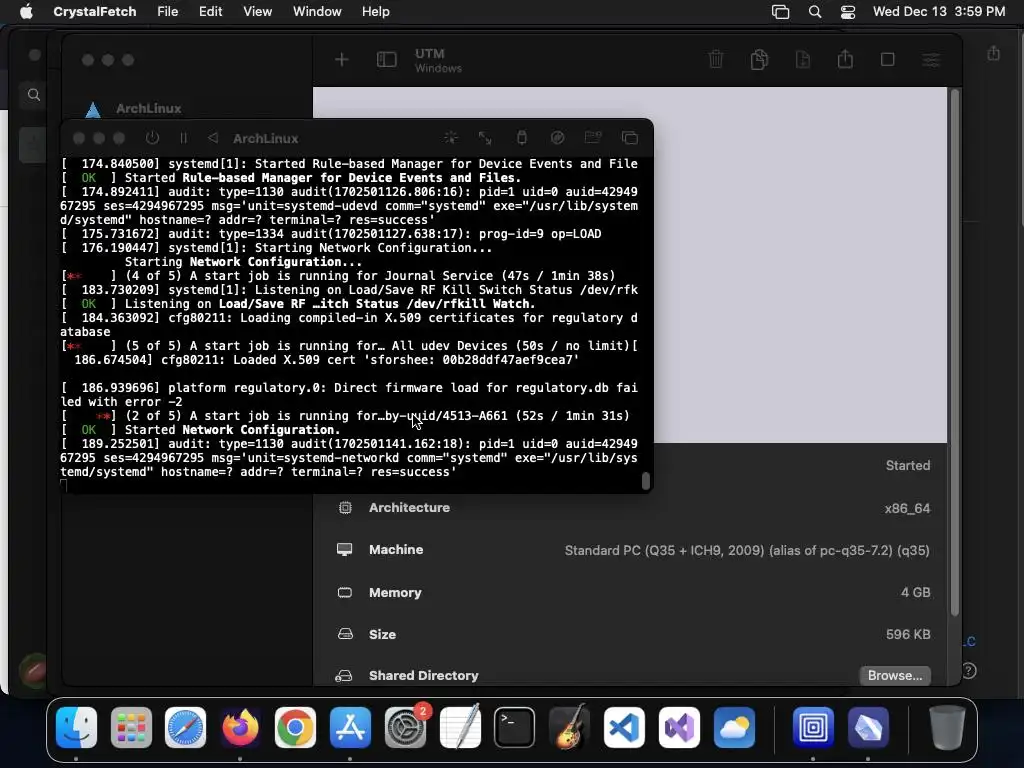This screenshot has width=1024, height=768.
Task: Open TextEdit from the Dock
Action: point(460,727)
